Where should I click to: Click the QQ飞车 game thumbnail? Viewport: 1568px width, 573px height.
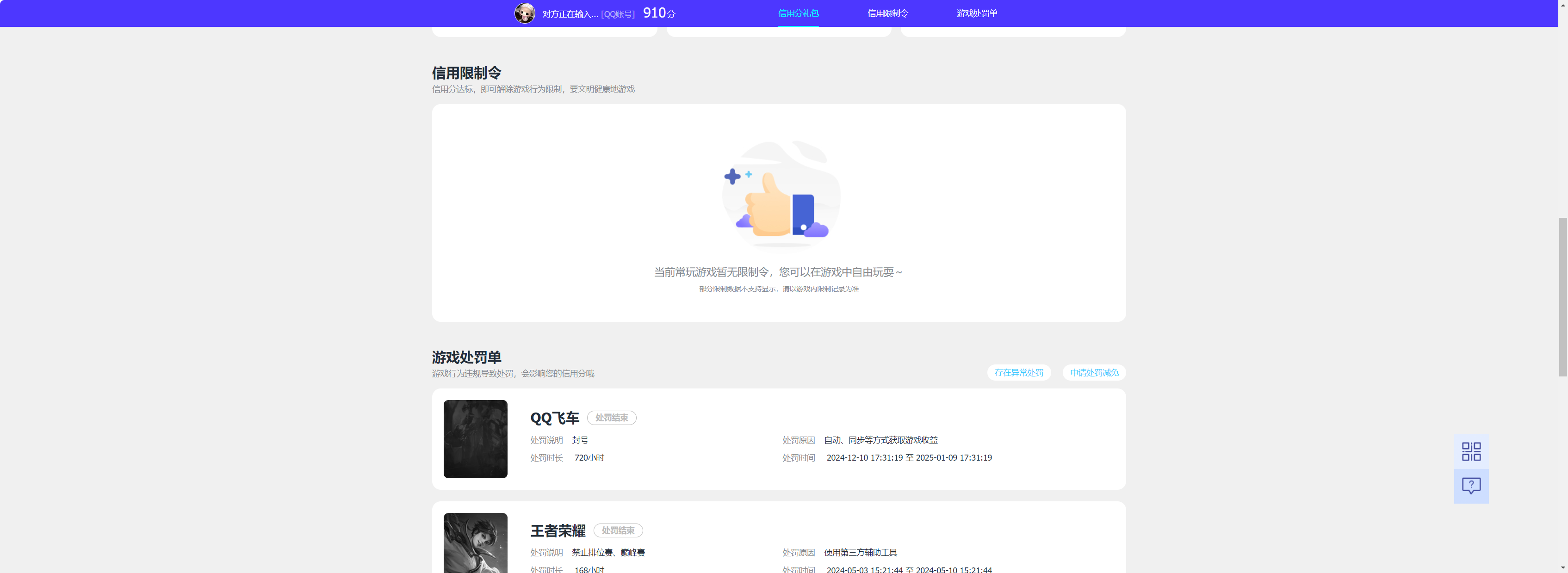pyautogui.click(x=475, y=438)
